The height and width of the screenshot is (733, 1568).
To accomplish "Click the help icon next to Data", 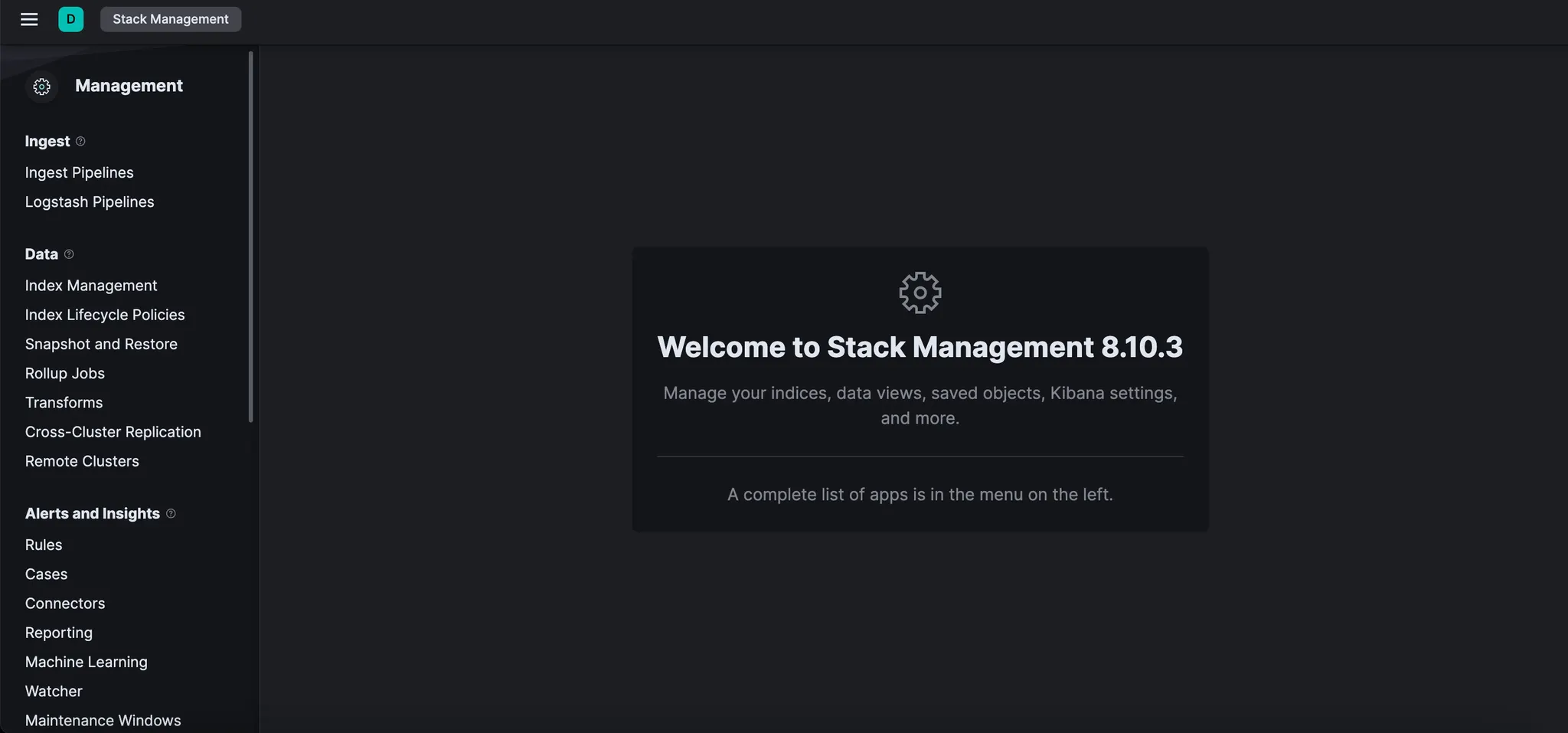I will tap(69, 254).
